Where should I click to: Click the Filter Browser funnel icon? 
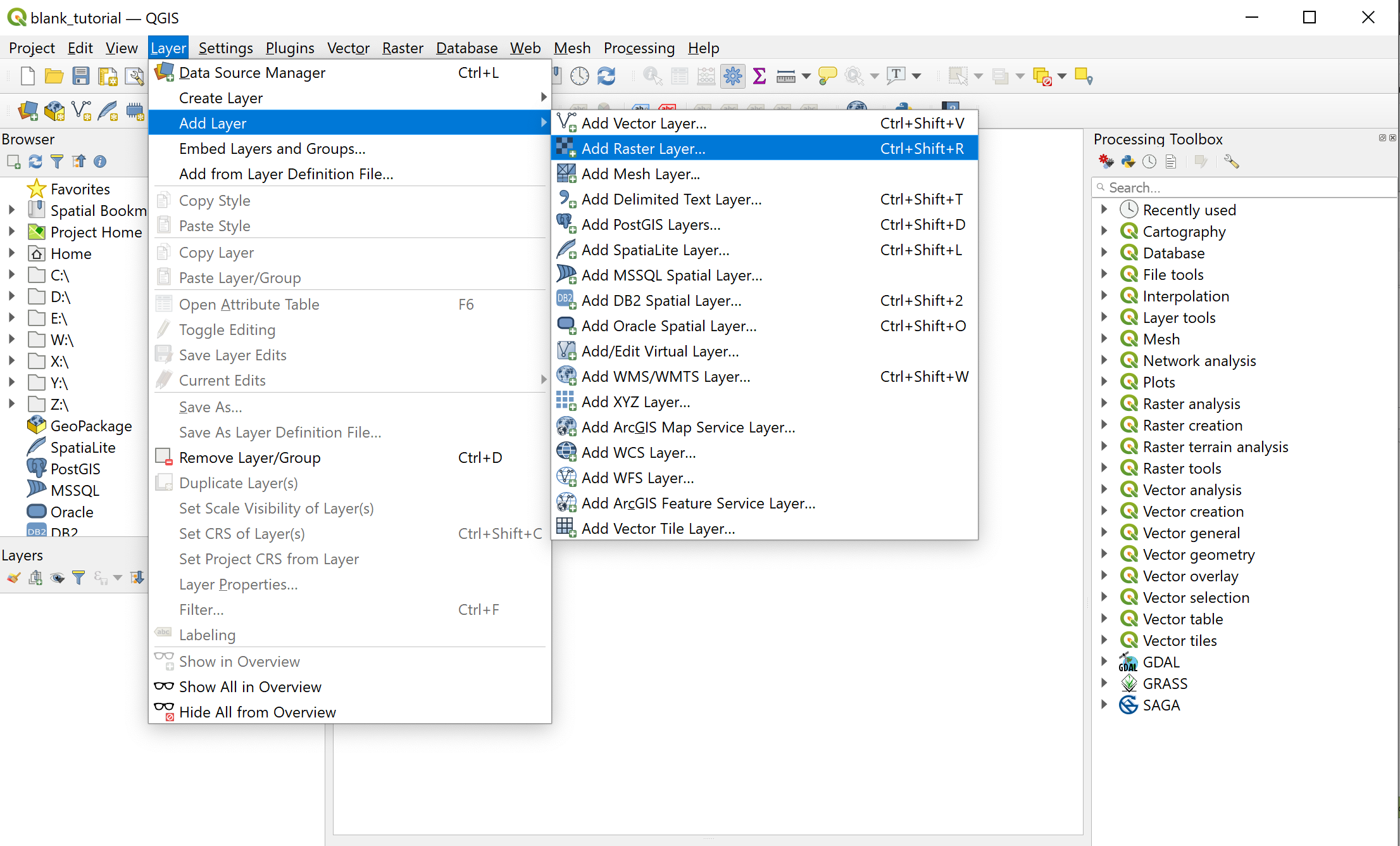click(57, 161)
